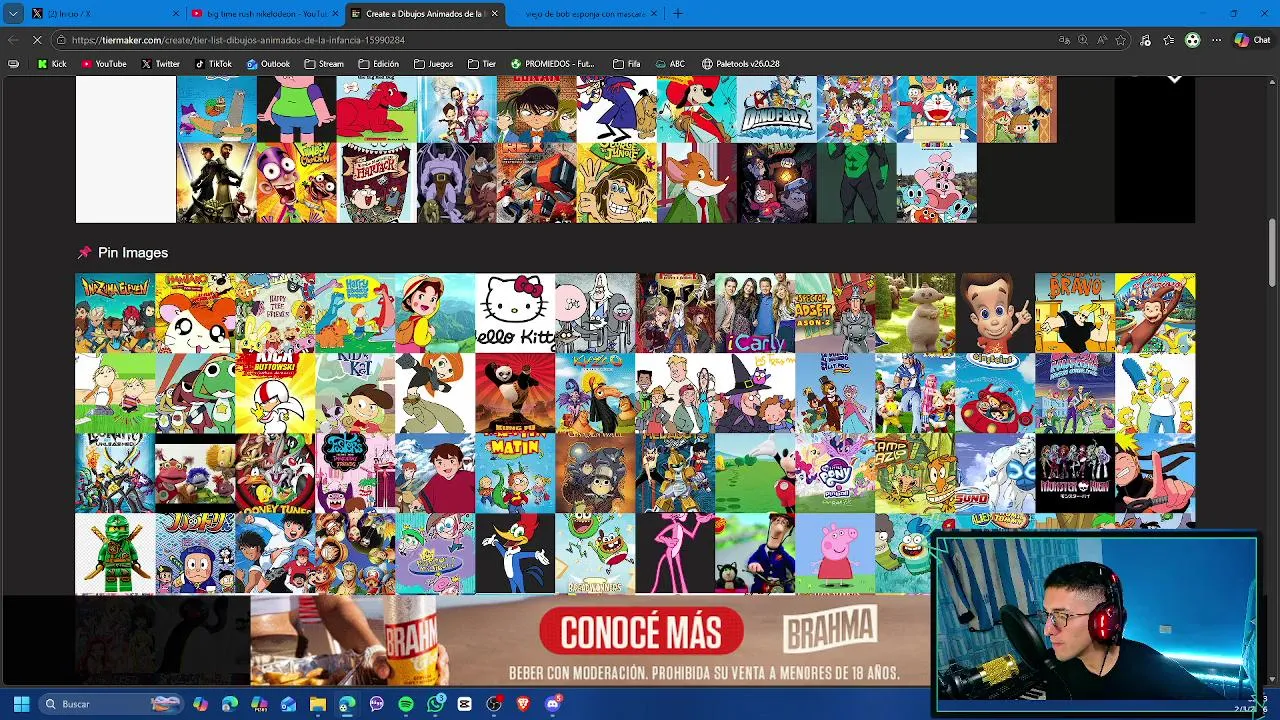Open WhatsApp from the taskbar
This screenshot has height=720, width=1280.
tap(435, 704)
